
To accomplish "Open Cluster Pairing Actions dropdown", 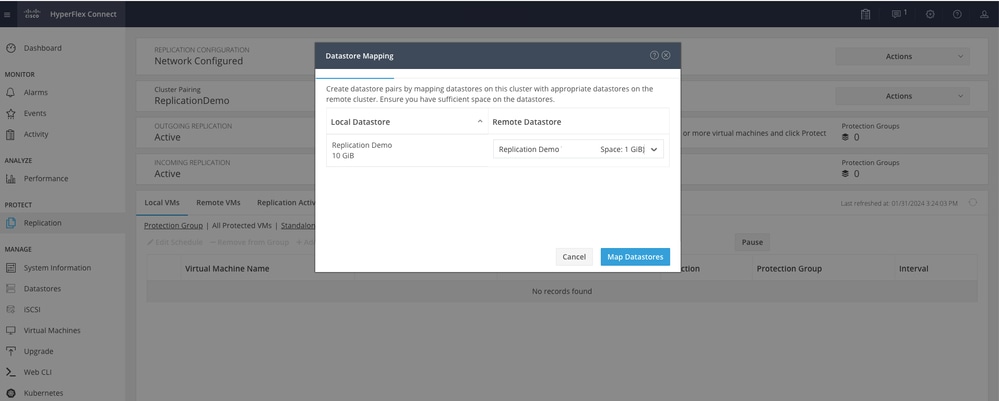I will 902,96.
